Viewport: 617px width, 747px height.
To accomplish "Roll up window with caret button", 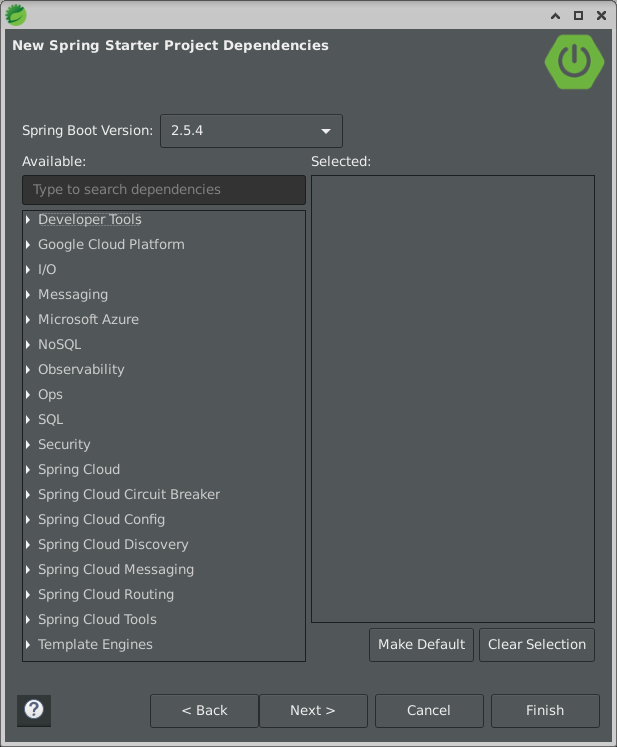I will click(556, 16).
